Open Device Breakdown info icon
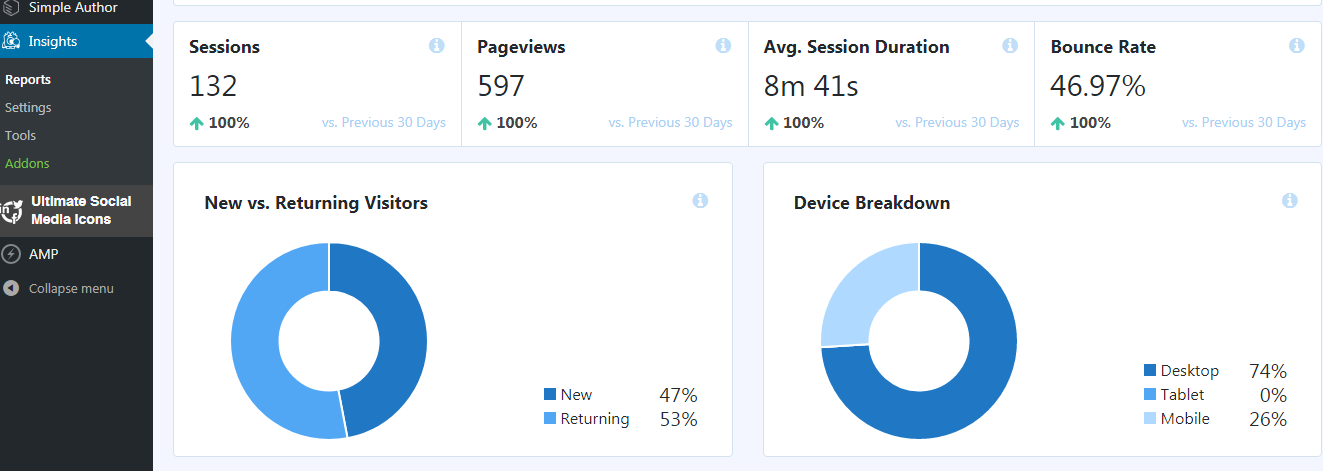 1290,201
